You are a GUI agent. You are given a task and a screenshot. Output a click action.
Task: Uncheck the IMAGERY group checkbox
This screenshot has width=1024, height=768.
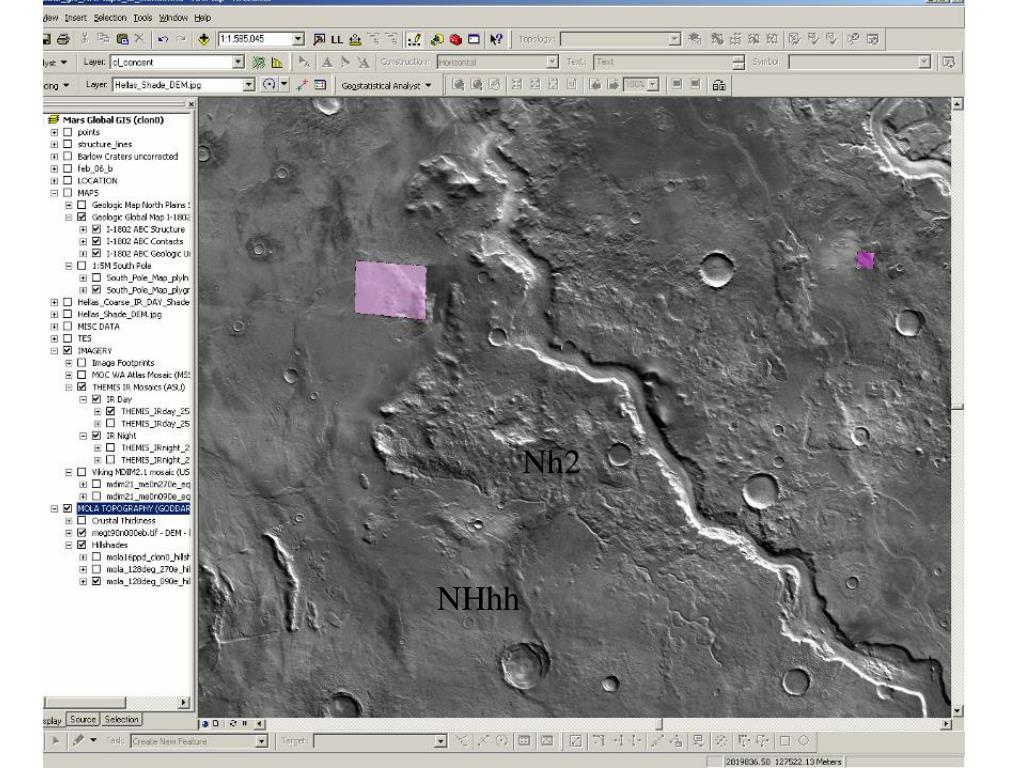67,351
